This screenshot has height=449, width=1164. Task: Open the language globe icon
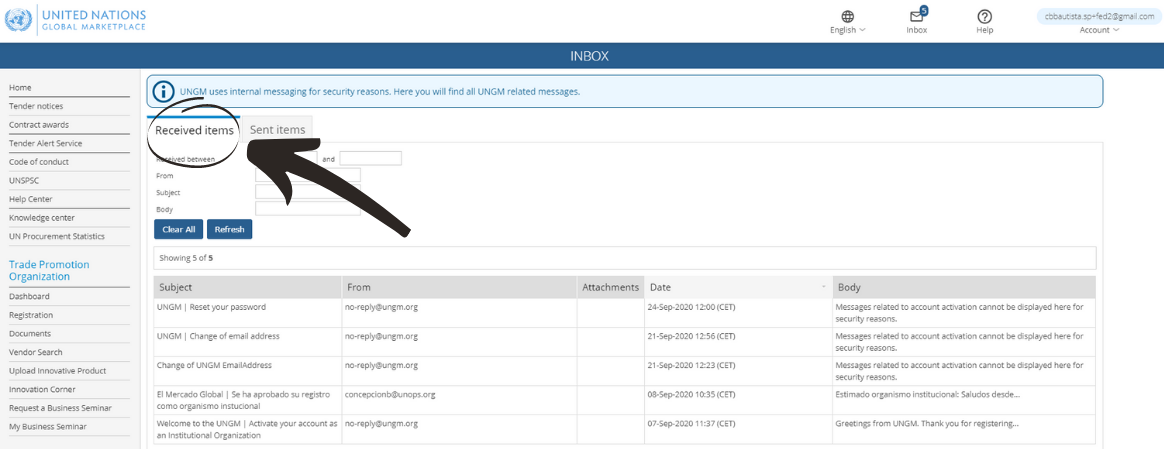point(848,16)
